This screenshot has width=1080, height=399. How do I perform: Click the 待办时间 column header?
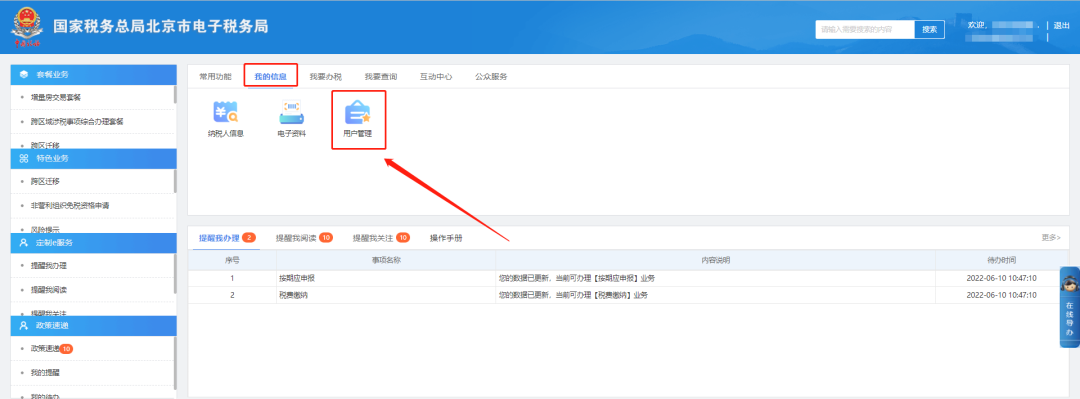1001,260
